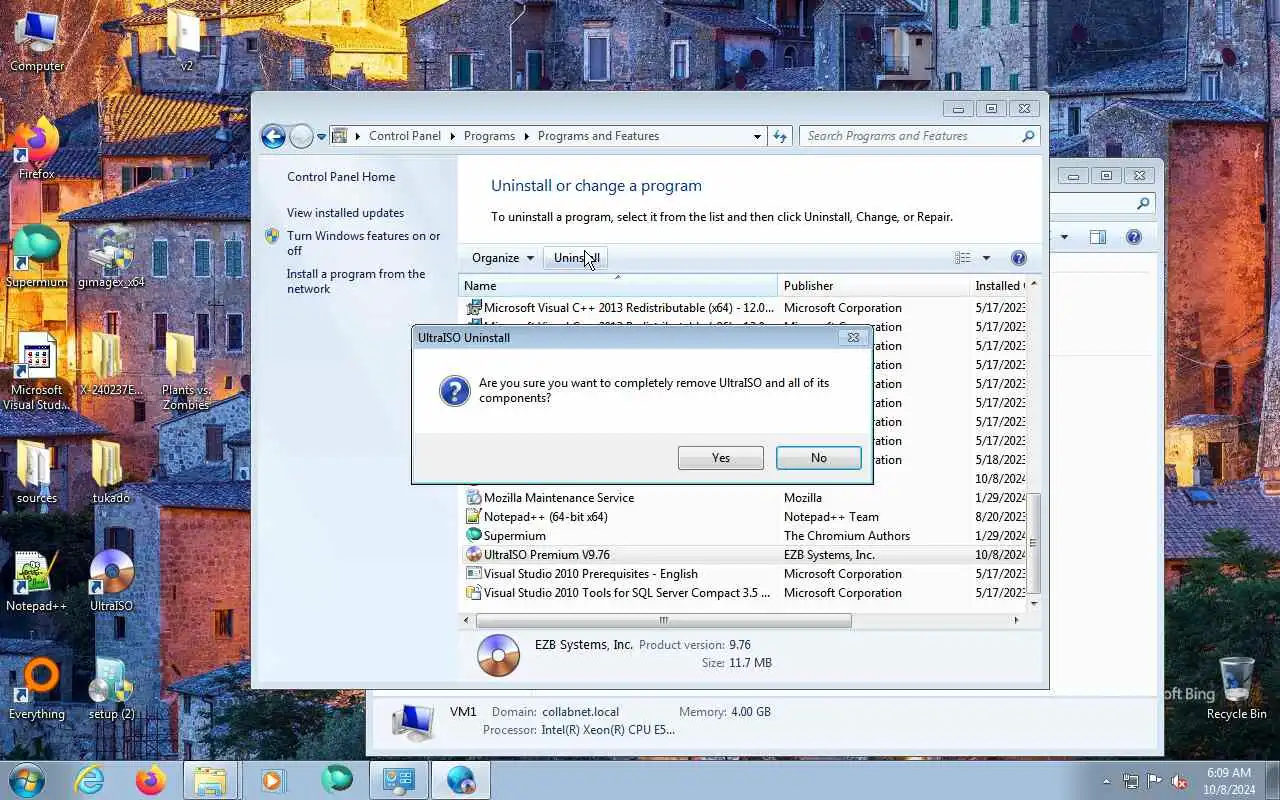The height and width of the screenshot is (800, 1280).
Task: Click the vertical scrollbar of program list
Action: pos(1034,543)
